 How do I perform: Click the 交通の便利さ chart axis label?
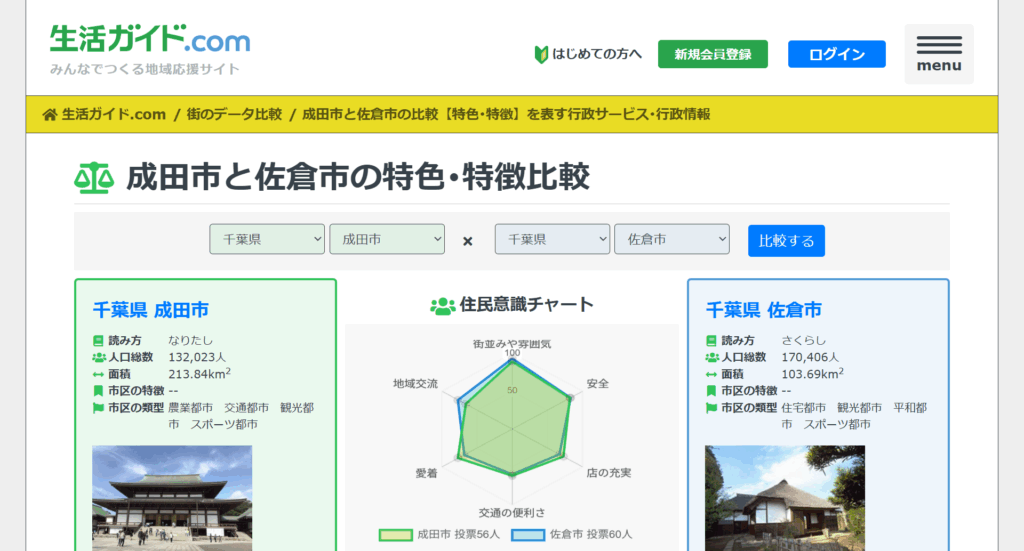(512, 513)
